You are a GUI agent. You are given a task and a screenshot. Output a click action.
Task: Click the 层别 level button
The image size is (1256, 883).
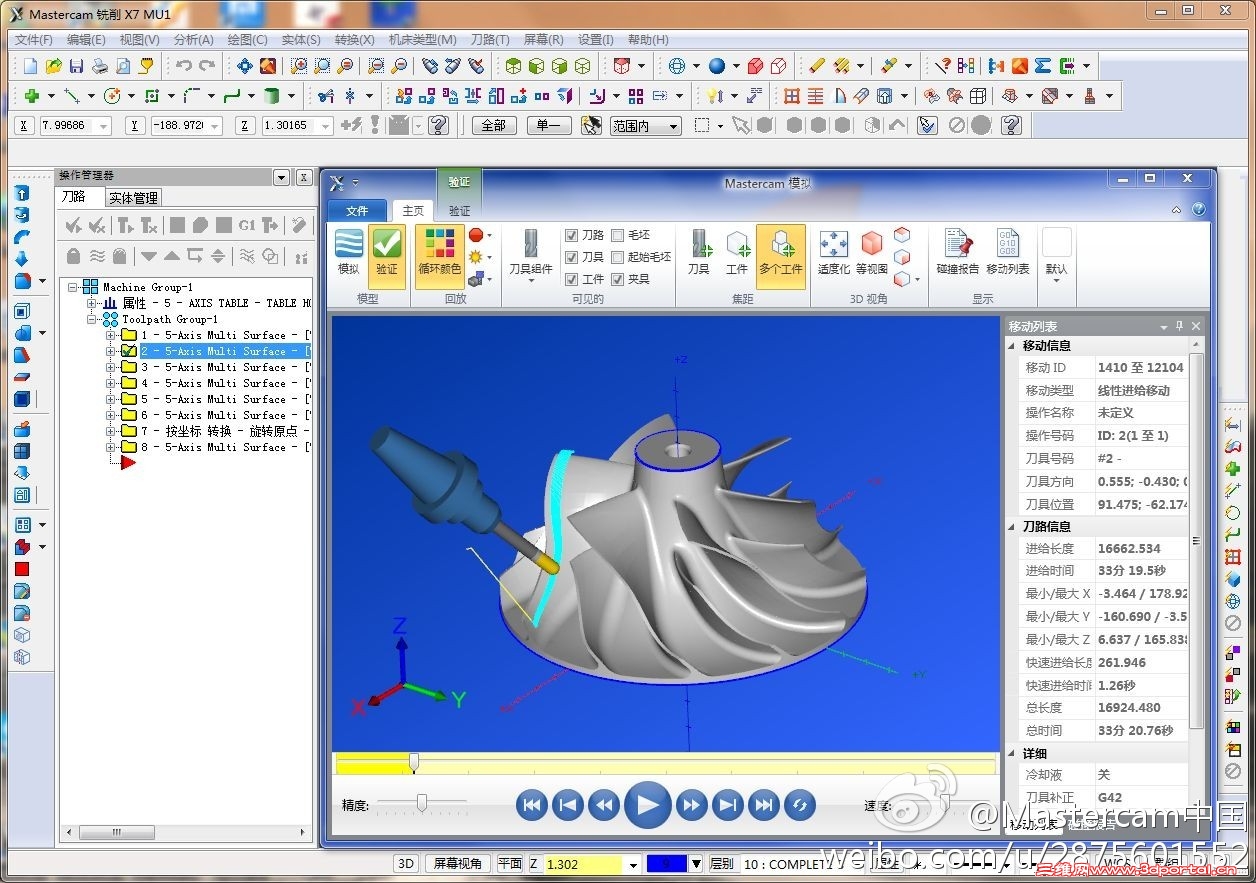click(722, 864)
